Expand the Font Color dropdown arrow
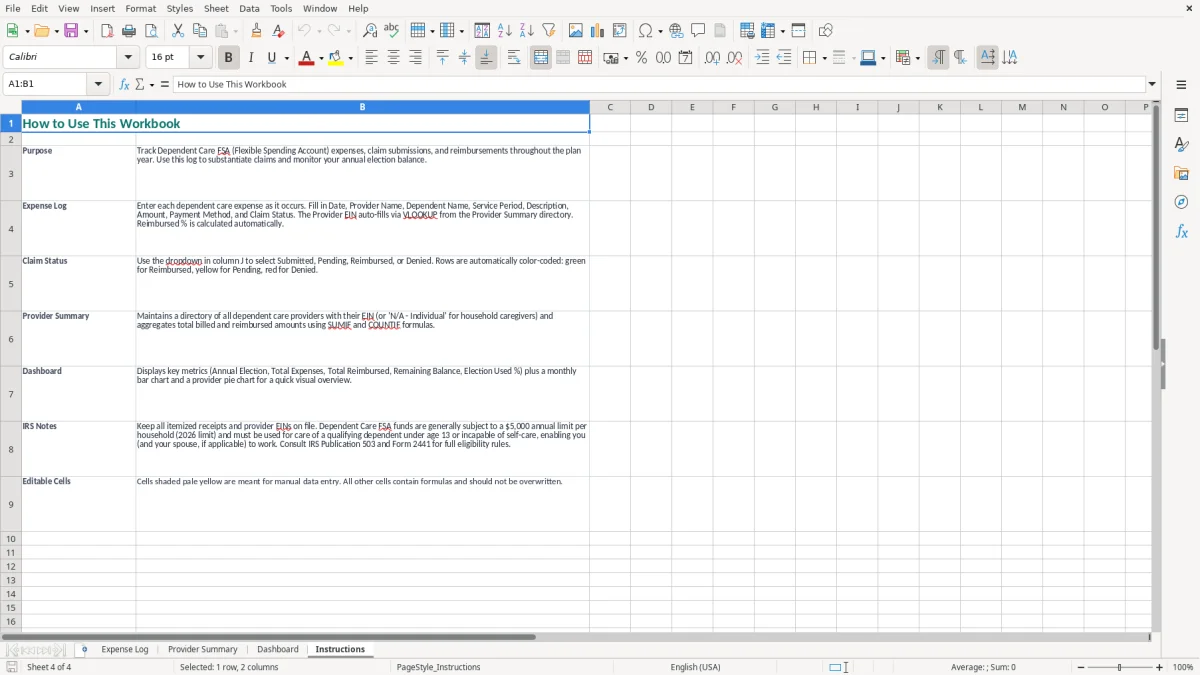Screen dimensions: 1200x675 pyautogui.click(x=321, y=58)
